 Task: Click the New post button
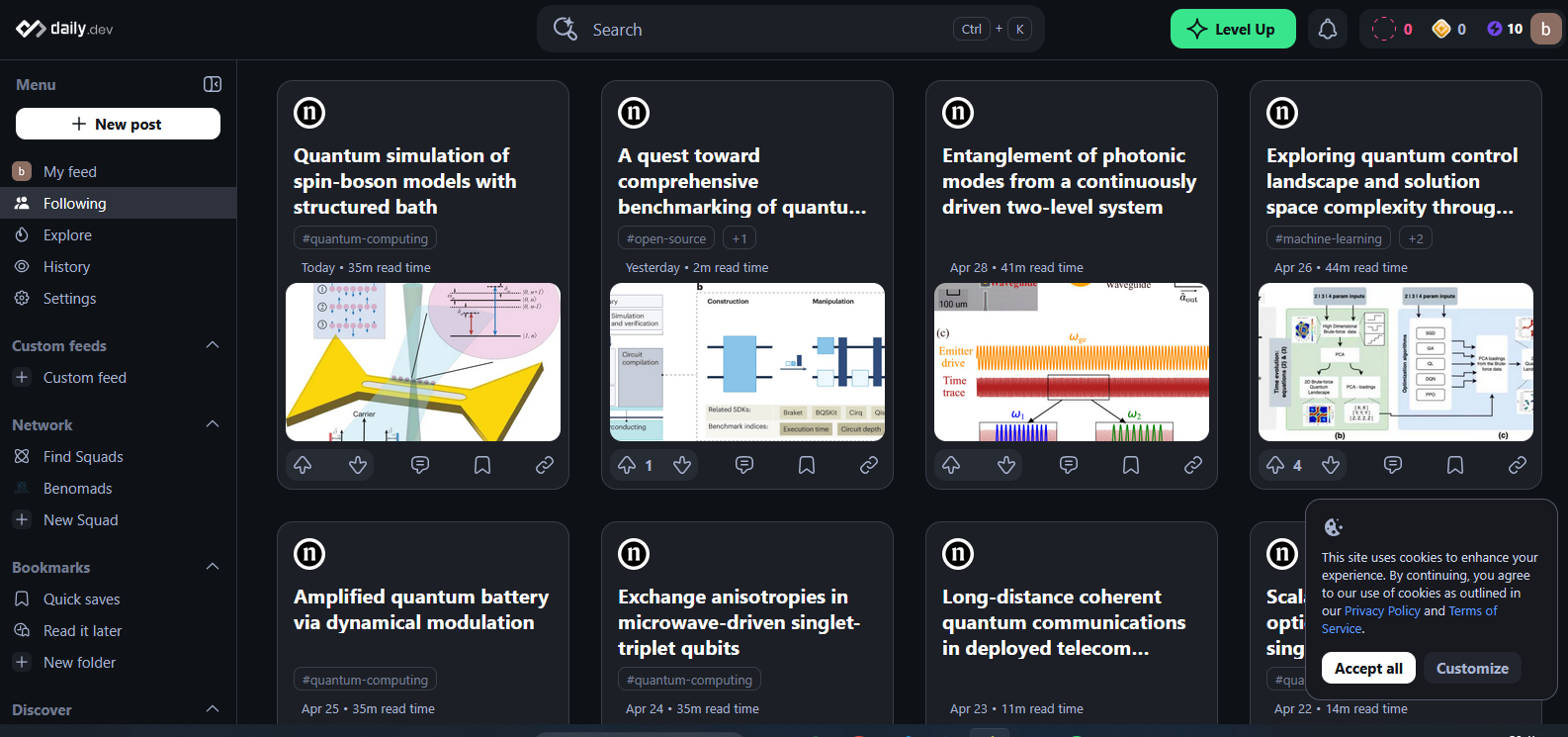click(118, 124)
